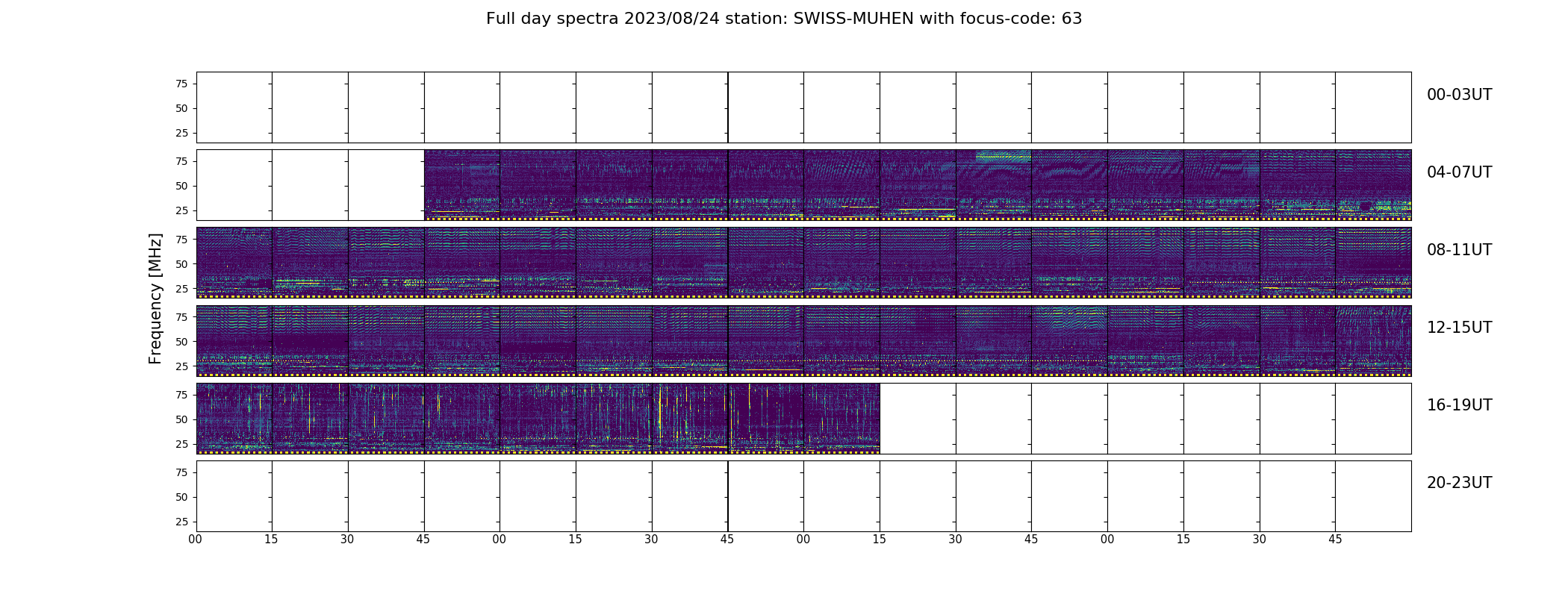Click the 25 MHz tick of 16-19UT row
Screen dimensions: 1568x597
[x=181, y=444]
